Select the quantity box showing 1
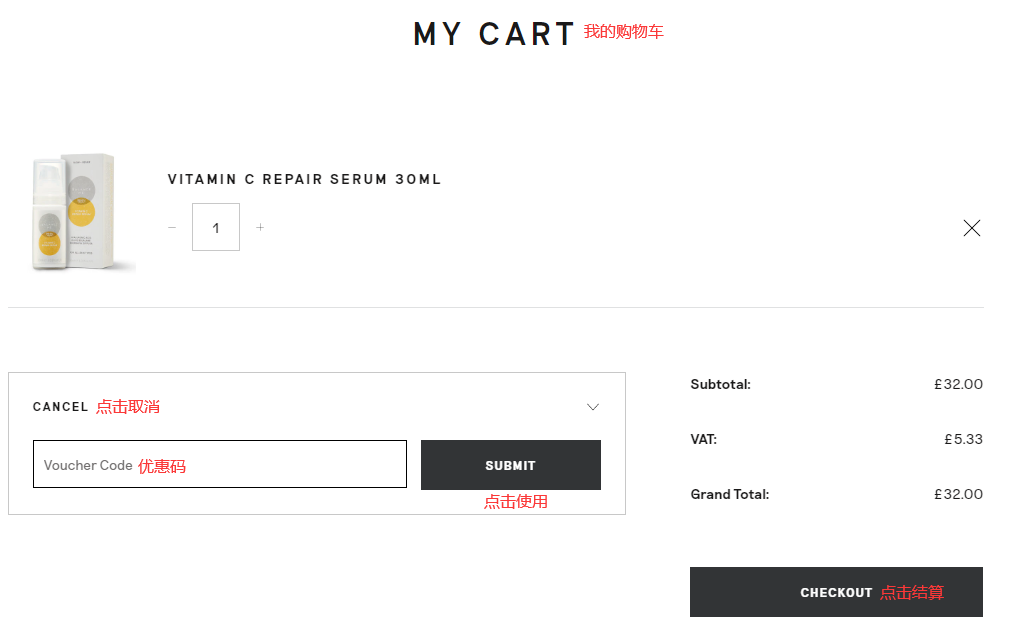Image resolution: width=1014 pixels, height=627 pixels. (x=216, y=227)
